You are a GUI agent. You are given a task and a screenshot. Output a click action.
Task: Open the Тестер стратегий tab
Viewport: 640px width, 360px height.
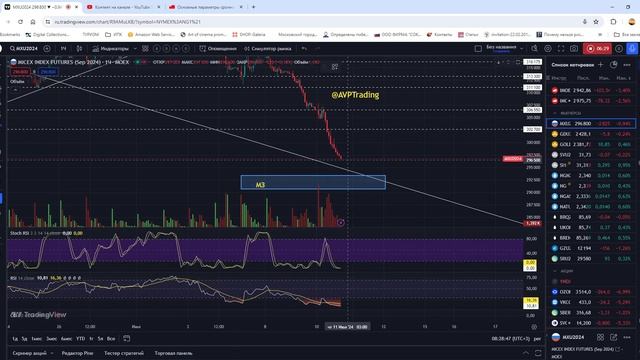124,353
